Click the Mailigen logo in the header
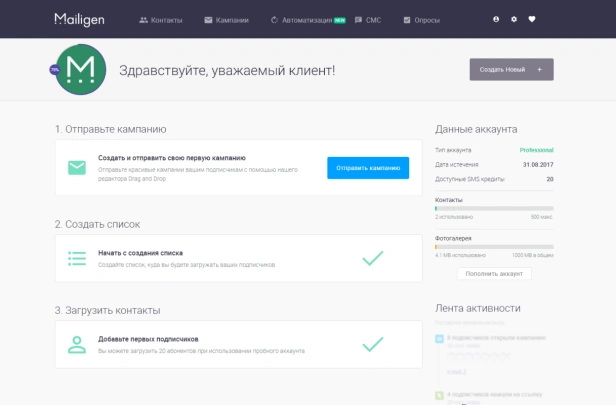Image resolution: width=616 pixels, height=405 pixels. tap(79, 19)
